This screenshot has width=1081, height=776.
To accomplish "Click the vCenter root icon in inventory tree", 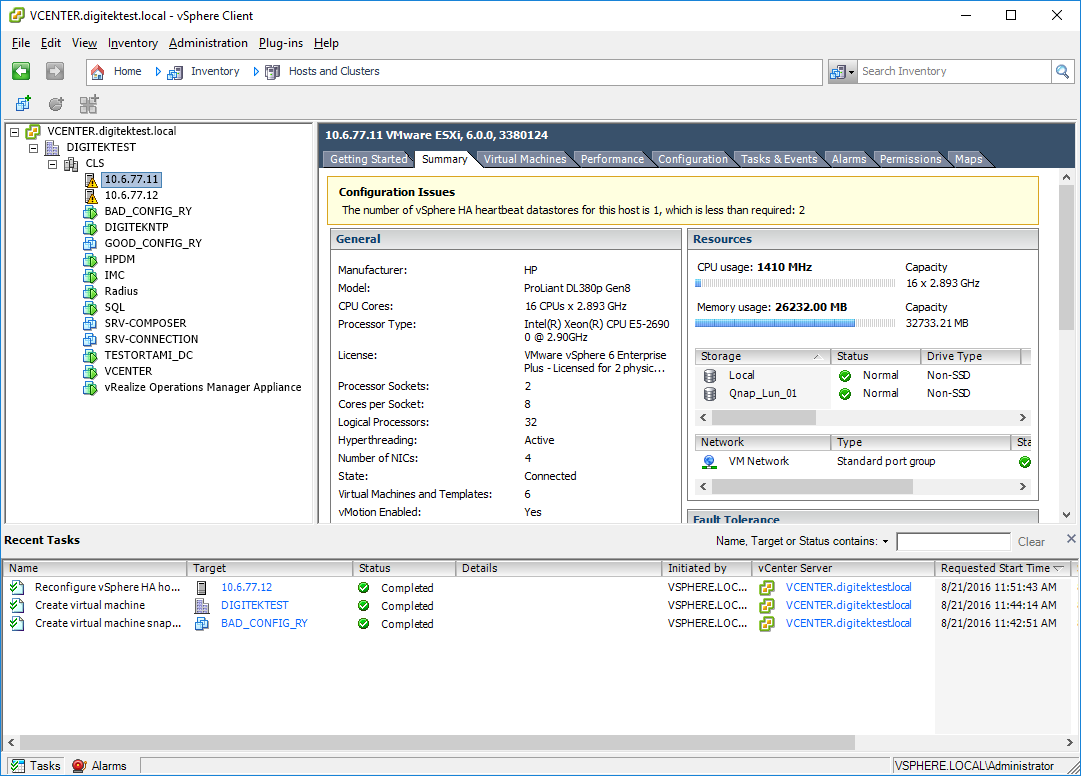I will [33, 132].
